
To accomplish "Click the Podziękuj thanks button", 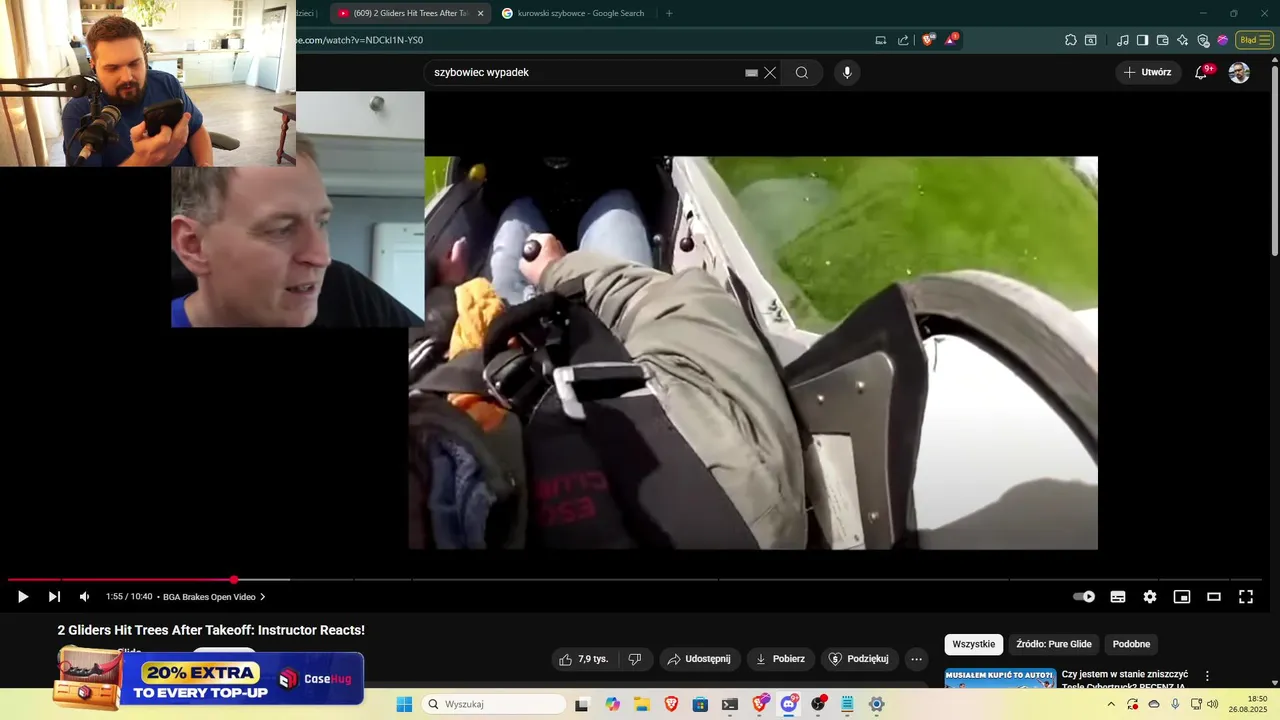I will tap(859, 659).
